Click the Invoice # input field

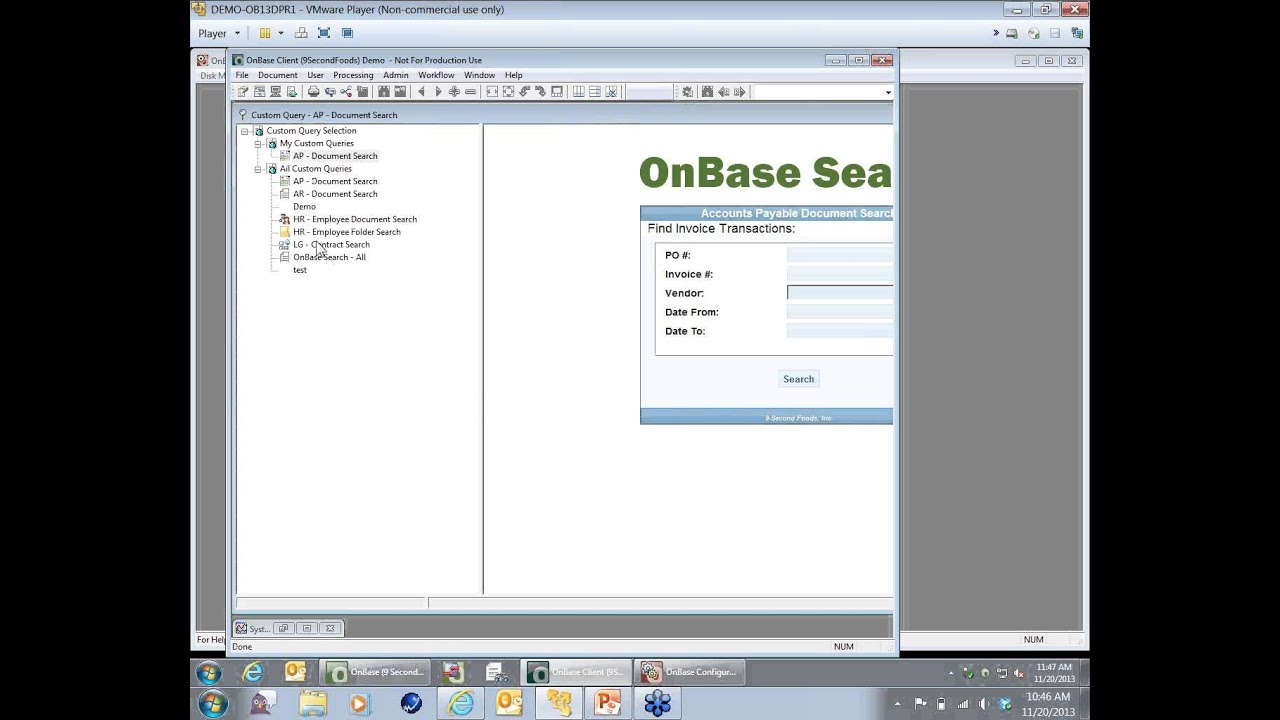(840, 274)
